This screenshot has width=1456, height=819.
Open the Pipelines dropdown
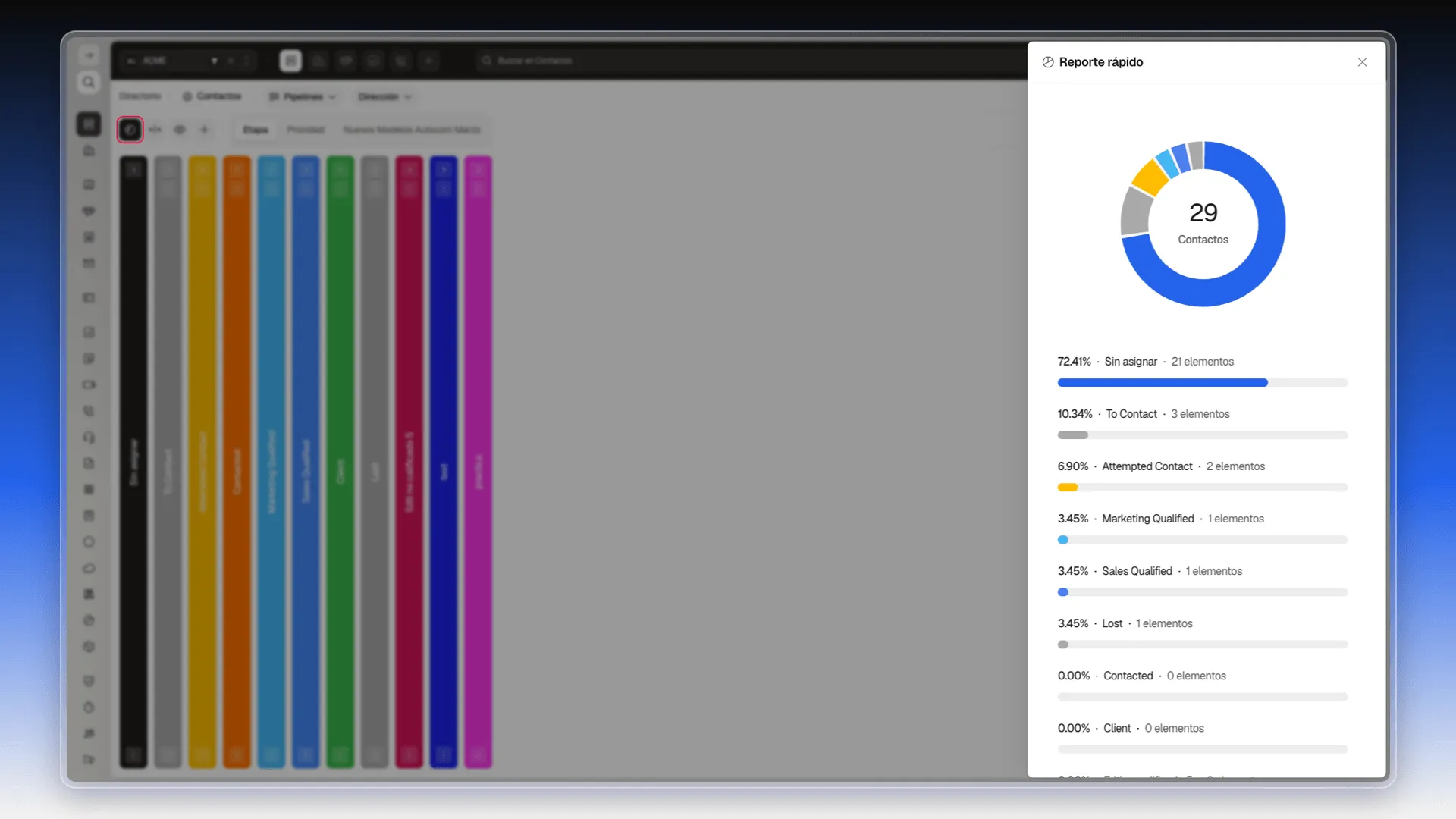point(303,97)
